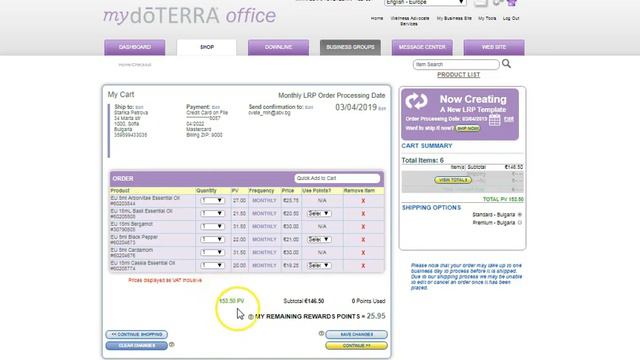This screenshot has width=640, height=360.
Task: Open the Downline tab
Action: point(278,47)
